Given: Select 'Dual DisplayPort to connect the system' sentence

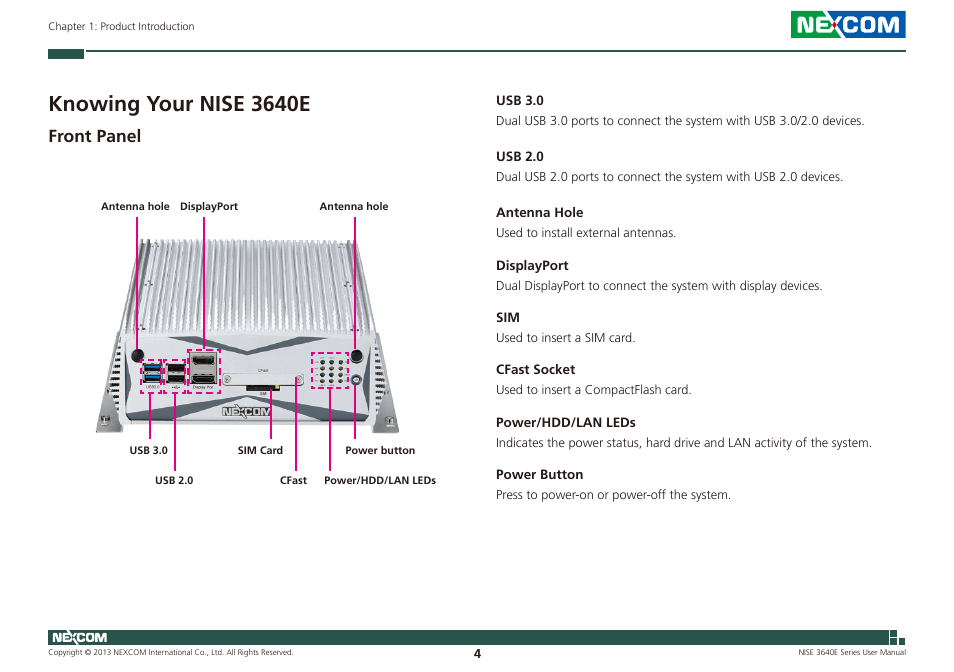Looking at the screenshot, I should coord(659,286).
